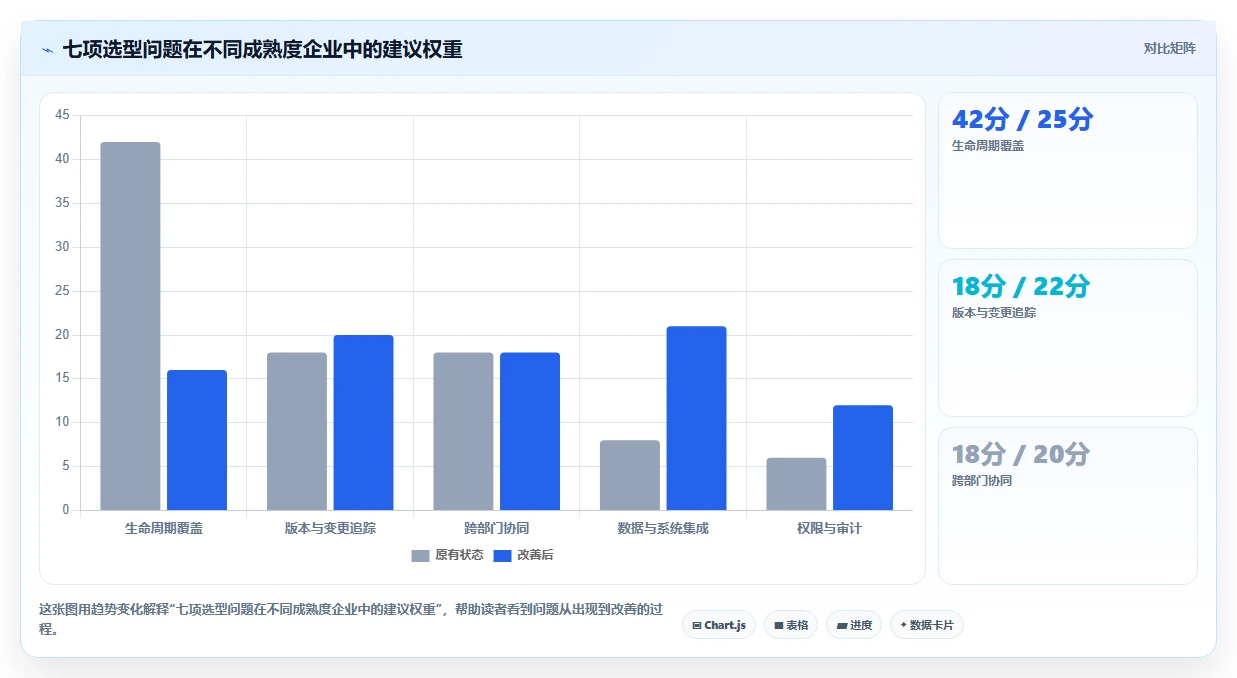Click the description paragraph below the chart

coord(350,619)
